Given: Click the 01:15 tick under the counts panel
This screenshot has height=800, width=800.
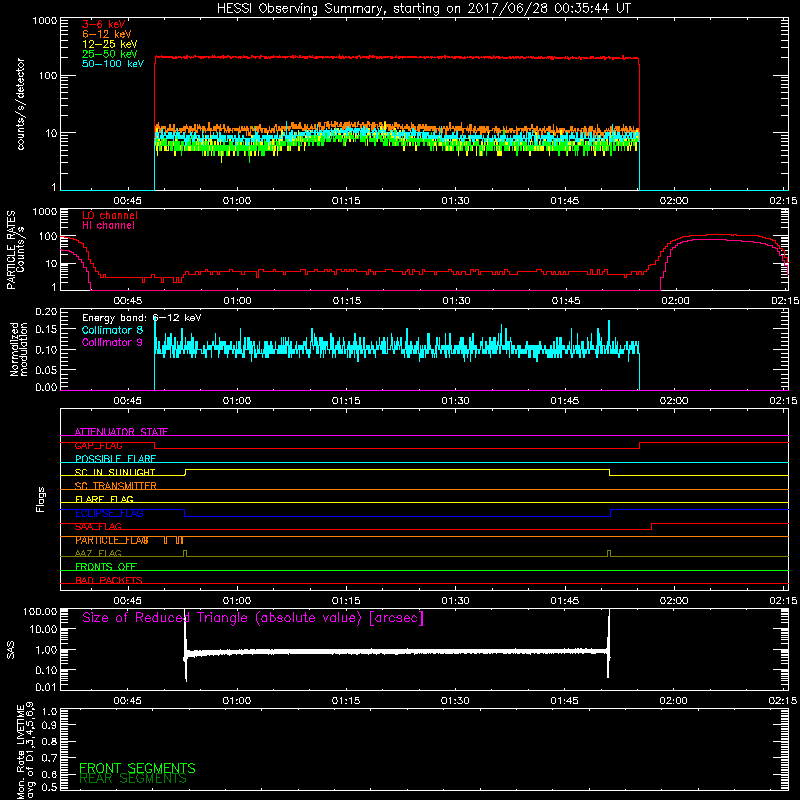Looking at the screenshot, I should point(346,201).
